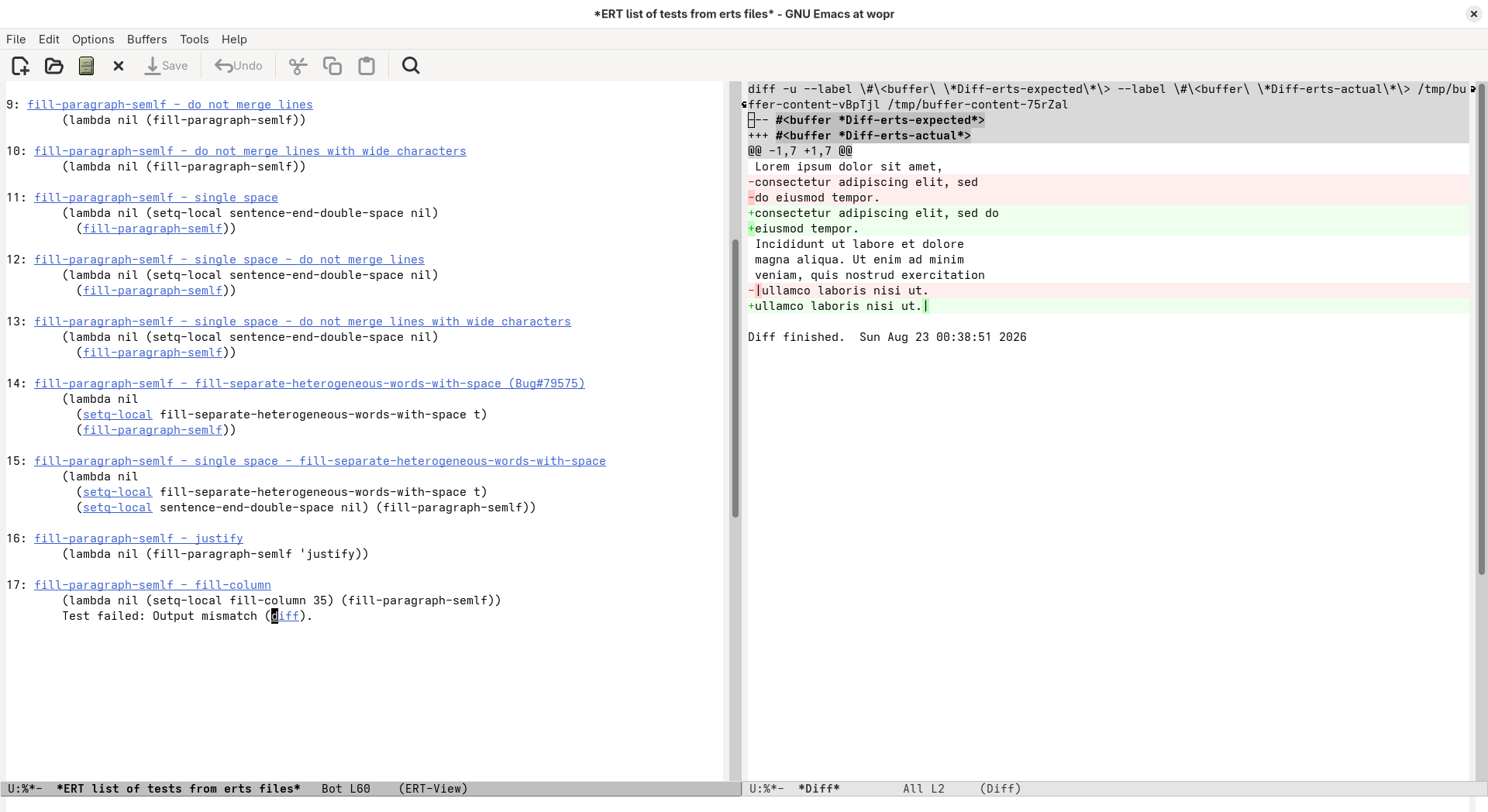The image size is (1488, 812).
Task: Open the Tools menu
Action: tap(194, 40)
